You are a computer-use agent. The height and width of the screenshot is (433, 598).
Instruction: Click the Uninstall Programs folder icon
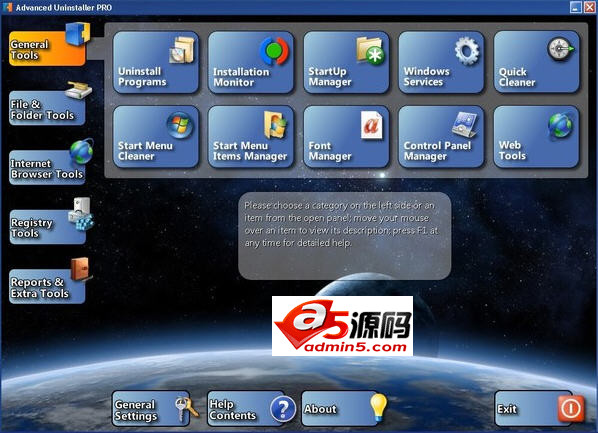pyautogui.click(x=182, y=50)
